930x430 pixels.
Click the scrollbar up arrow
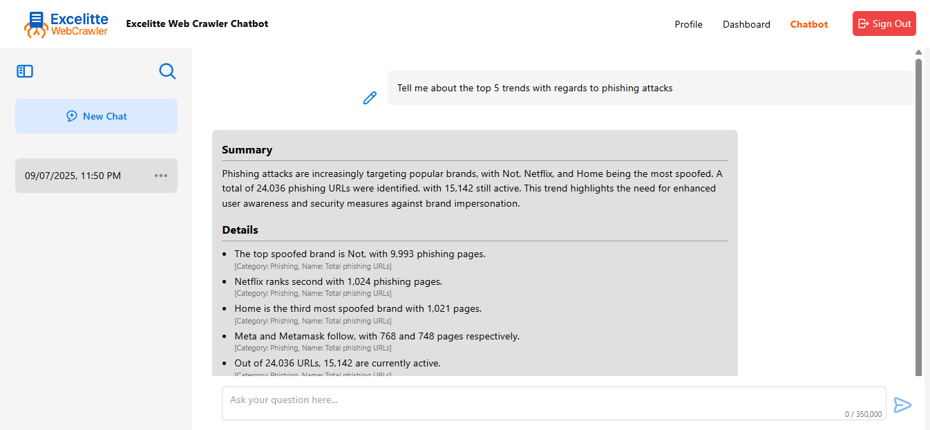[918, 52]
